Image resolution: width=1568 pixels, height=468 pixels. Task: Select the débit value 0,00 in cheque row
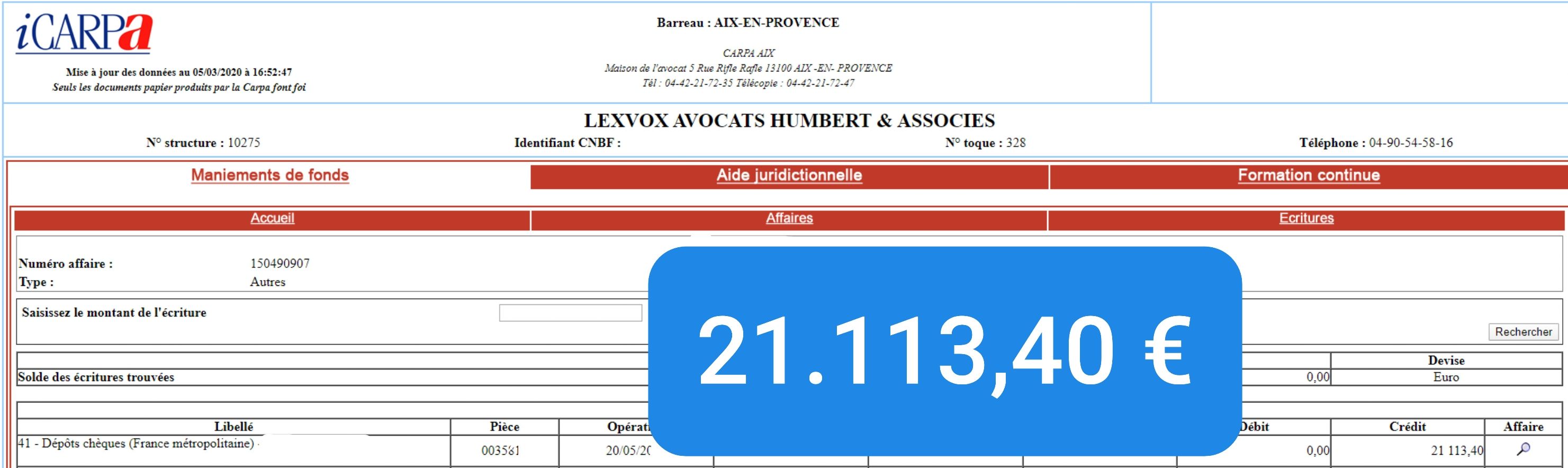(x=1318, y=451)
